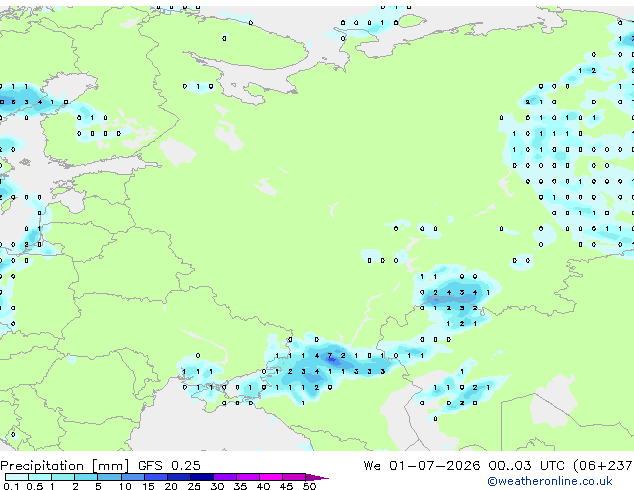Click the '40' legend scale label

tap(263, 486)
